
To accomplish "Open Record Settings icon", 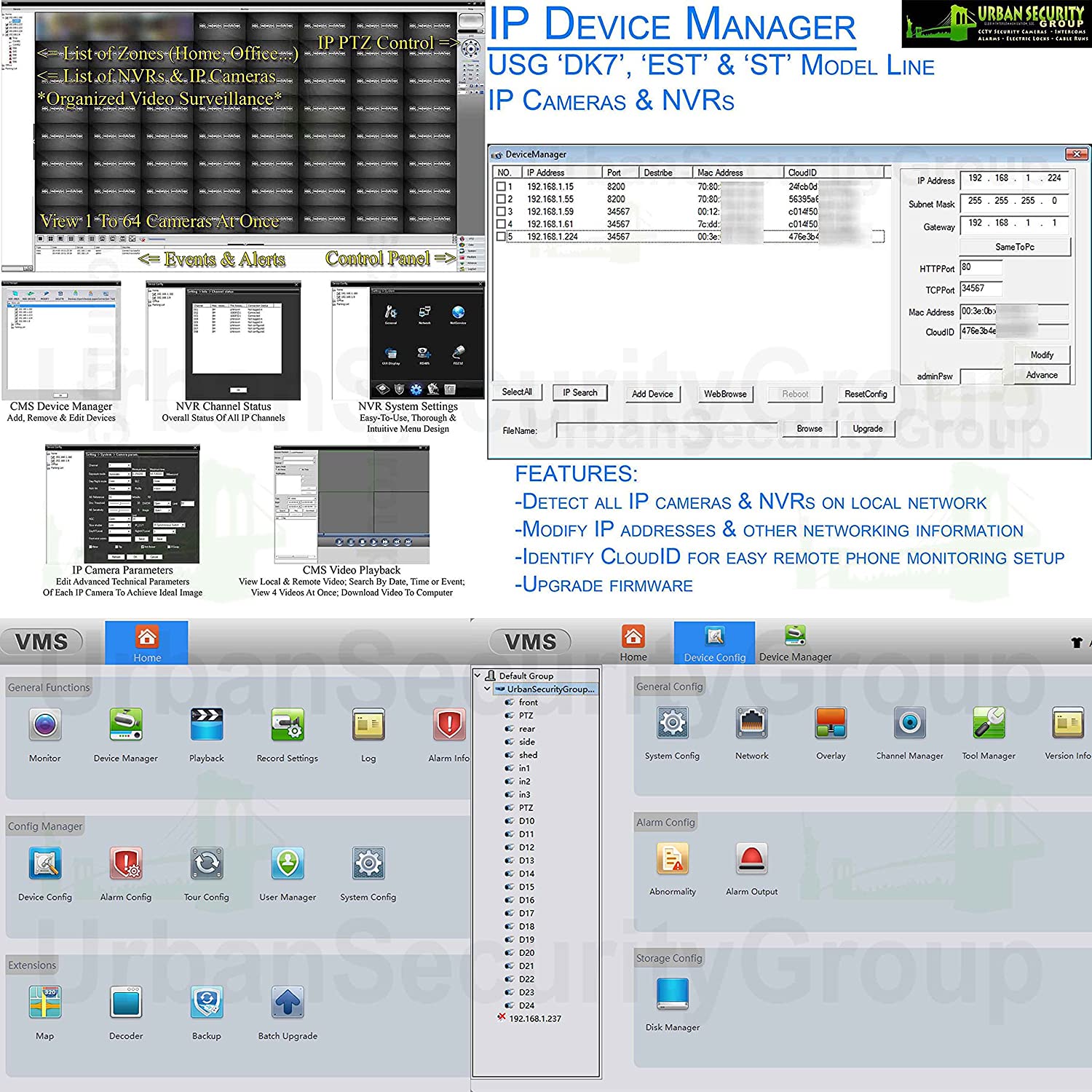I will 288,724.
